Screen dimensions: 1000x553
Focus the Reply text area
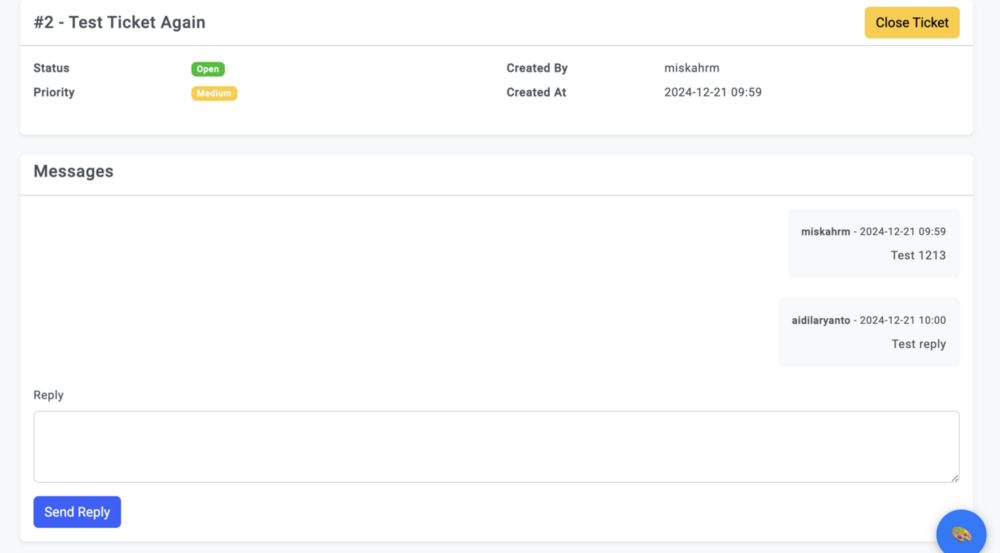pyautogui.click(x=496, y=446)
